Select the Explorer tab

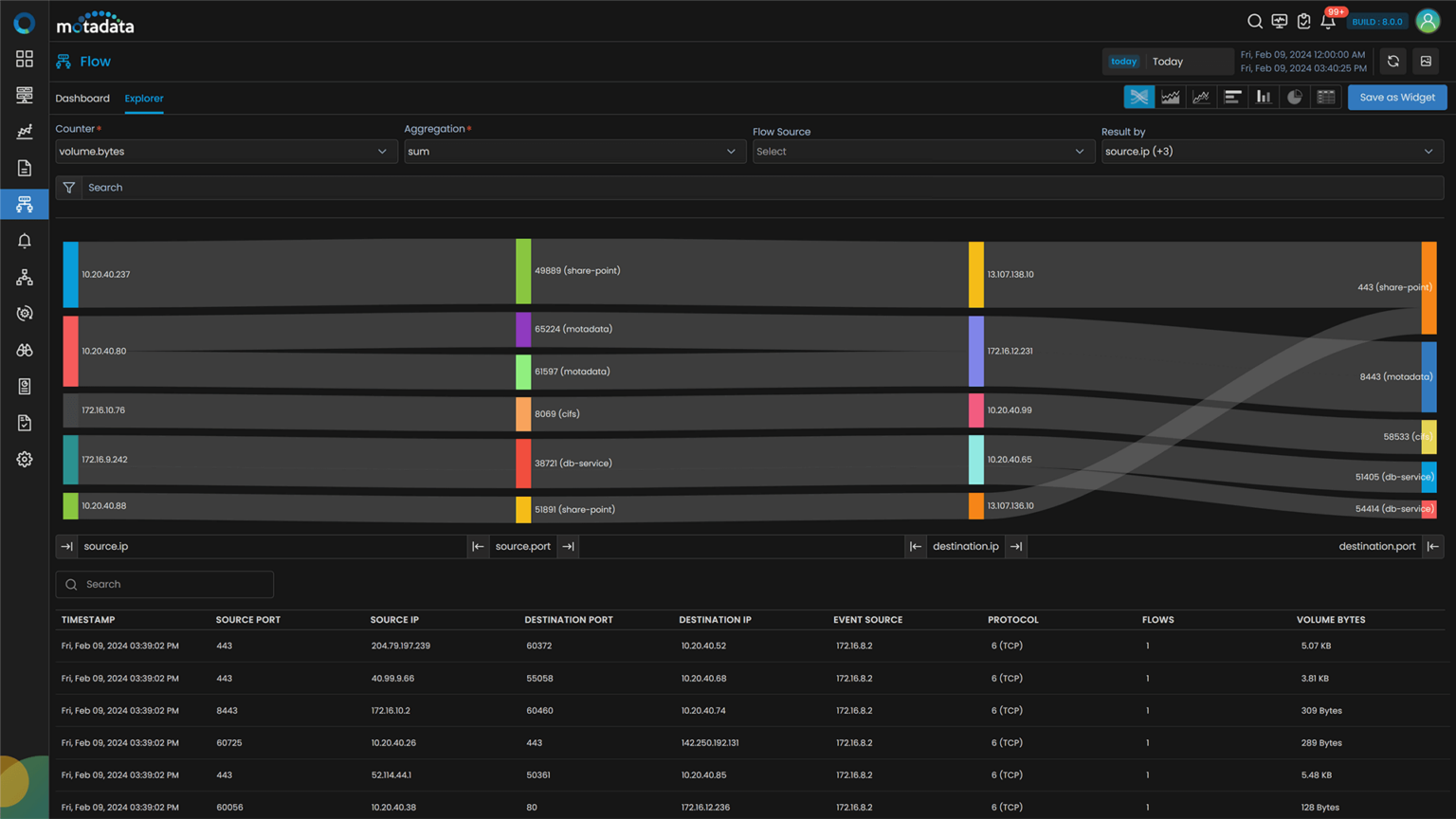coord(144,98)
